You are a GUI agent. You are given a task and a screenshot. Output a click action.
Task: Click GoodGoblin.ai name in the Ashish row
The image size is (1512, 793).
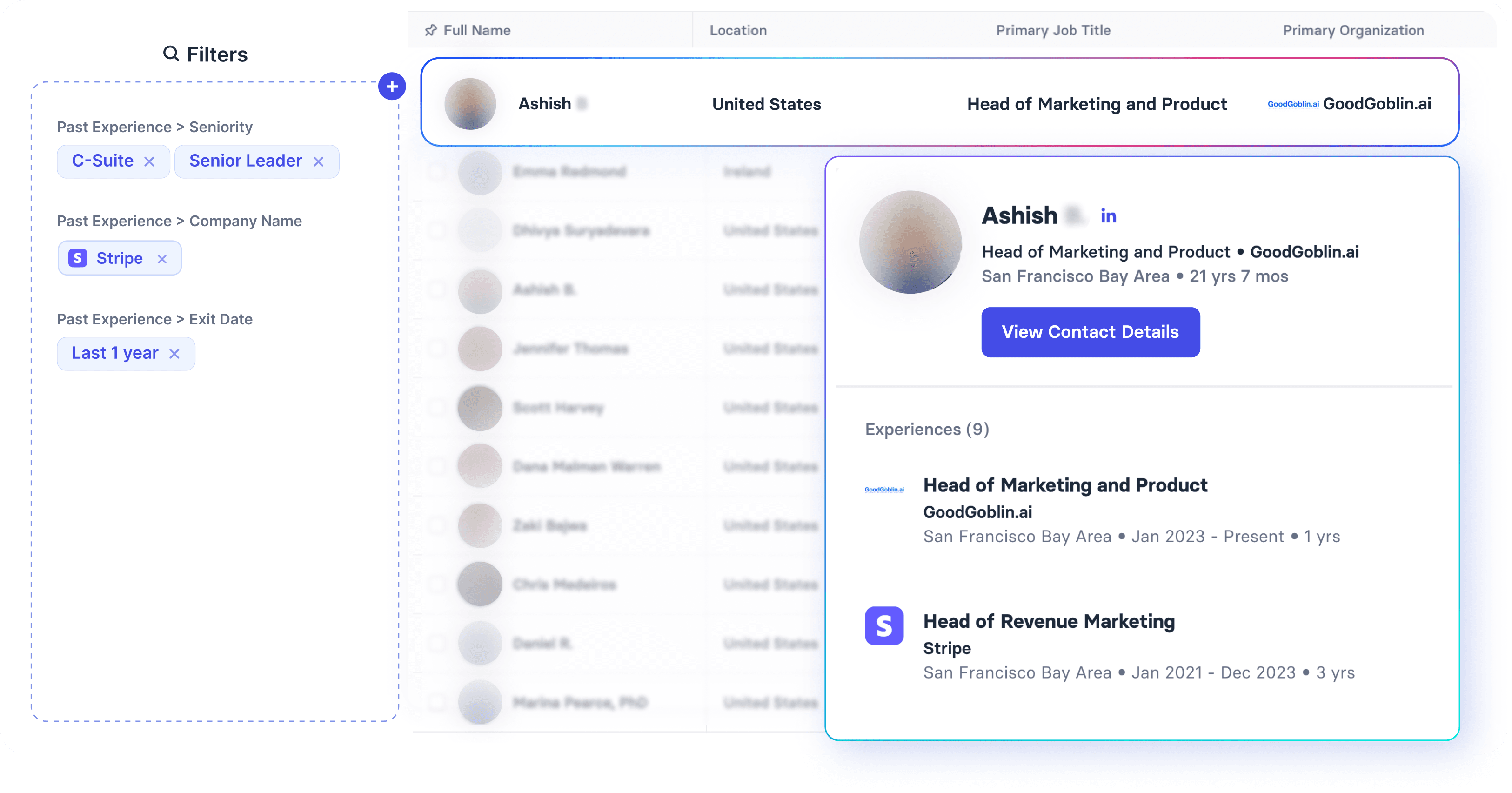tap(1377, 104)
